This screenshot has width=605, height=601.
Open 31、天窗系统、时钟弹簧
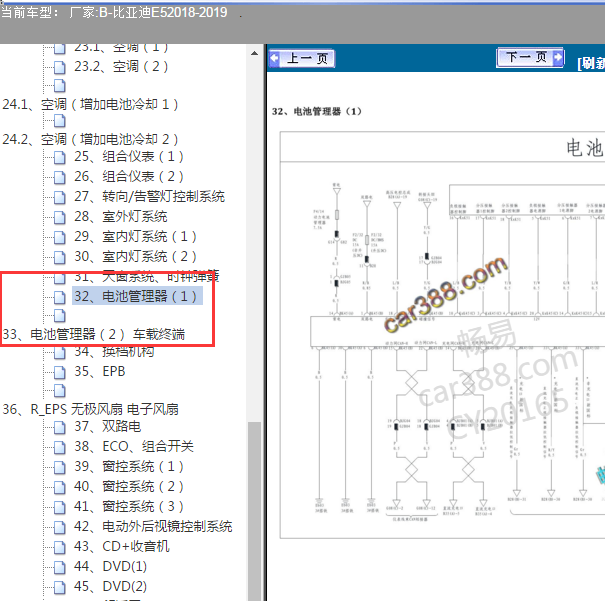[147, 277]
